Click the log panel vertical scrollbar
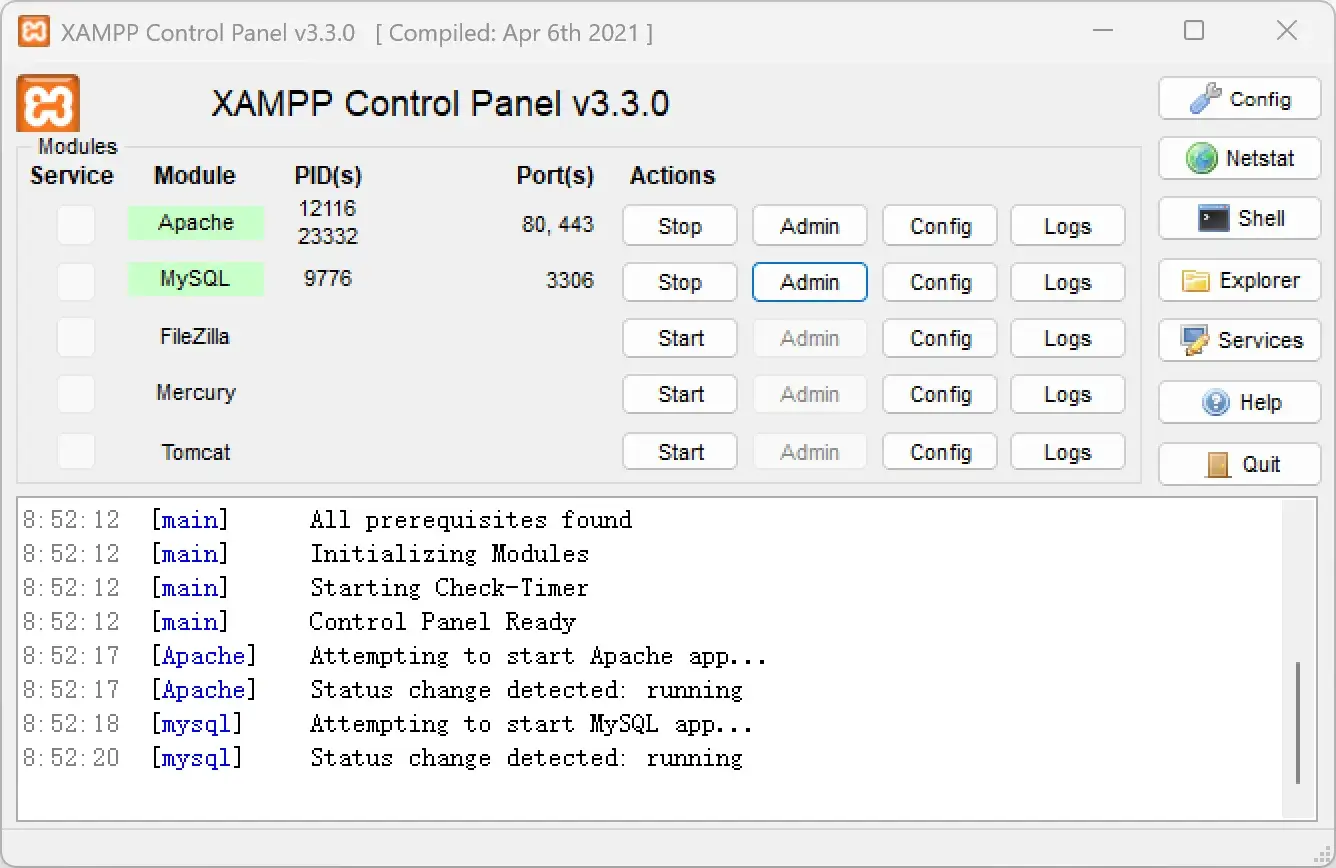Screen dimensions: 1336x868 point(1298,720)
